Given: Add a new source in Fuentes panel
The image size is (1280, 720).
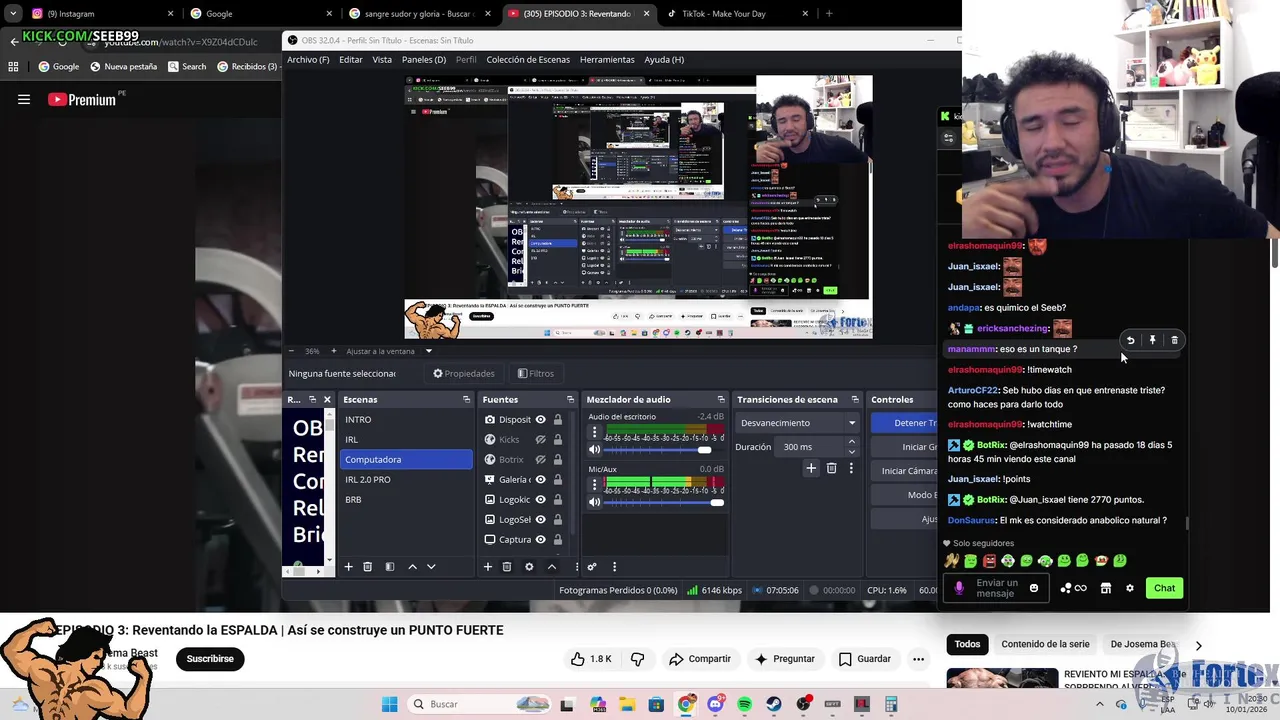Looking at the screenshot, I should click(487, 567).
